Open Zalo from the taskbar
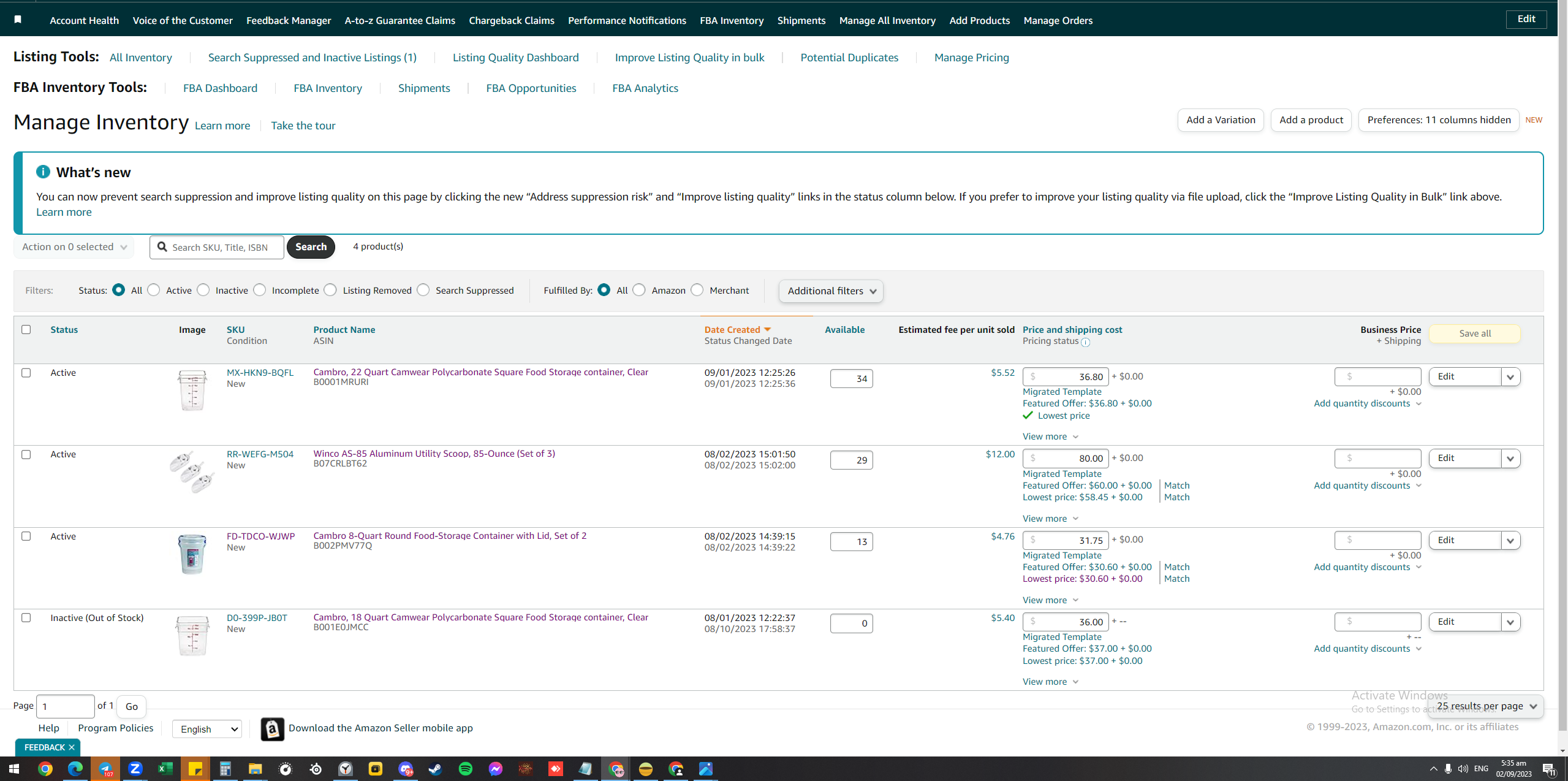This screenshot has width=1568, height=781. pyautogui.click(x=135, y=769)
